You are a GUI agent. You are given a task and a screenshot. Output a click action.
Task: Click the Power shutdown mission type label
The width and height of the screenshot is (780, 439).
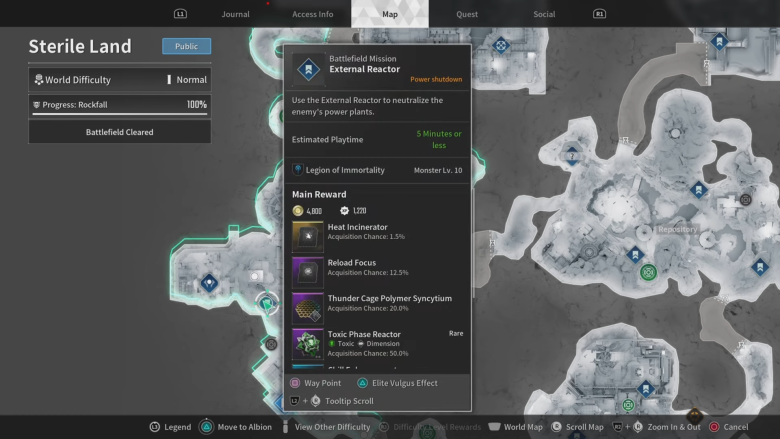click(436, 79)
